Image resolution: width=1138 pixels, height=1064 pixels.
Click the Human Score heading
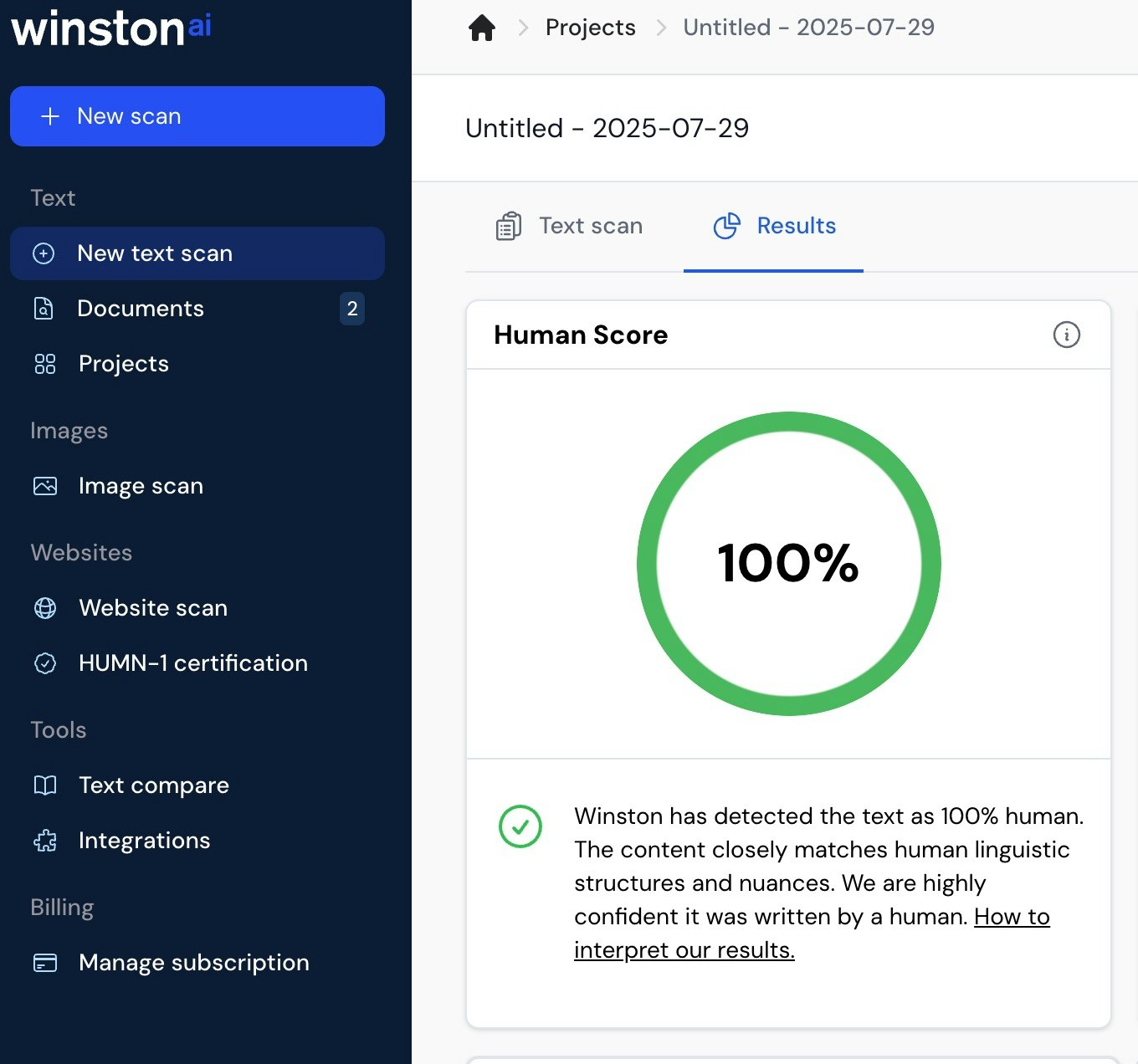click(x=581, y=335)
